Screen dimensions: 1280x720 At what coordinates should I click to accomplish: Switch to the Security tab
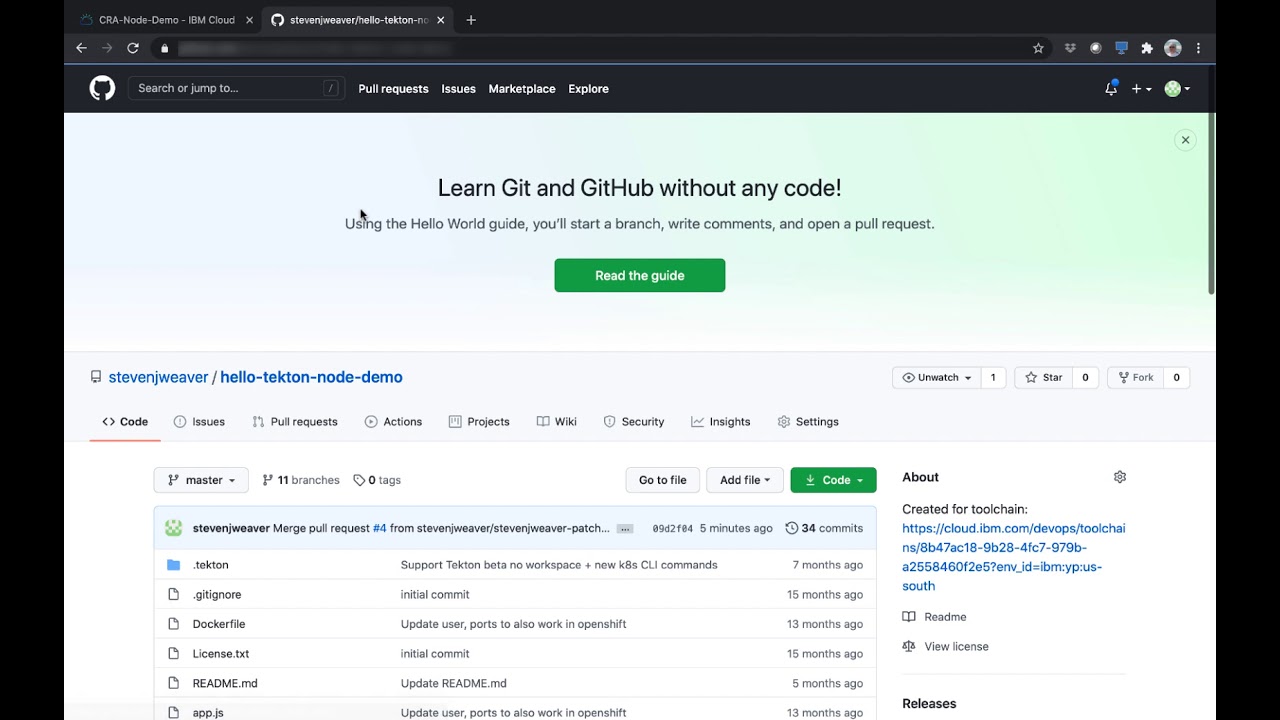point(634,421)
